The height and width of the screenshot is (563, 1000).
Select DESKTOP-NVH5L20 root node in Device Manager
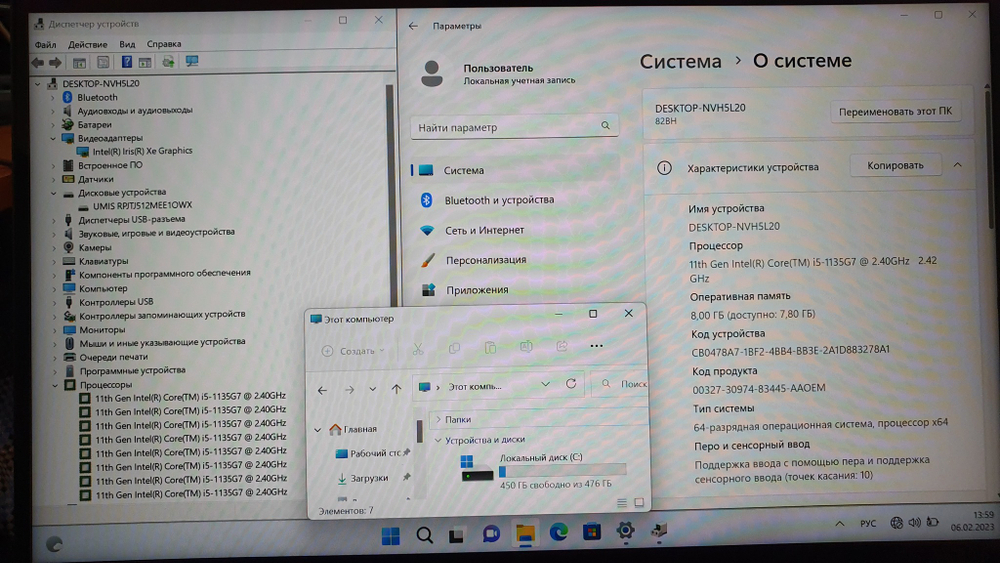pyautogui.click(x=100, y=84)
